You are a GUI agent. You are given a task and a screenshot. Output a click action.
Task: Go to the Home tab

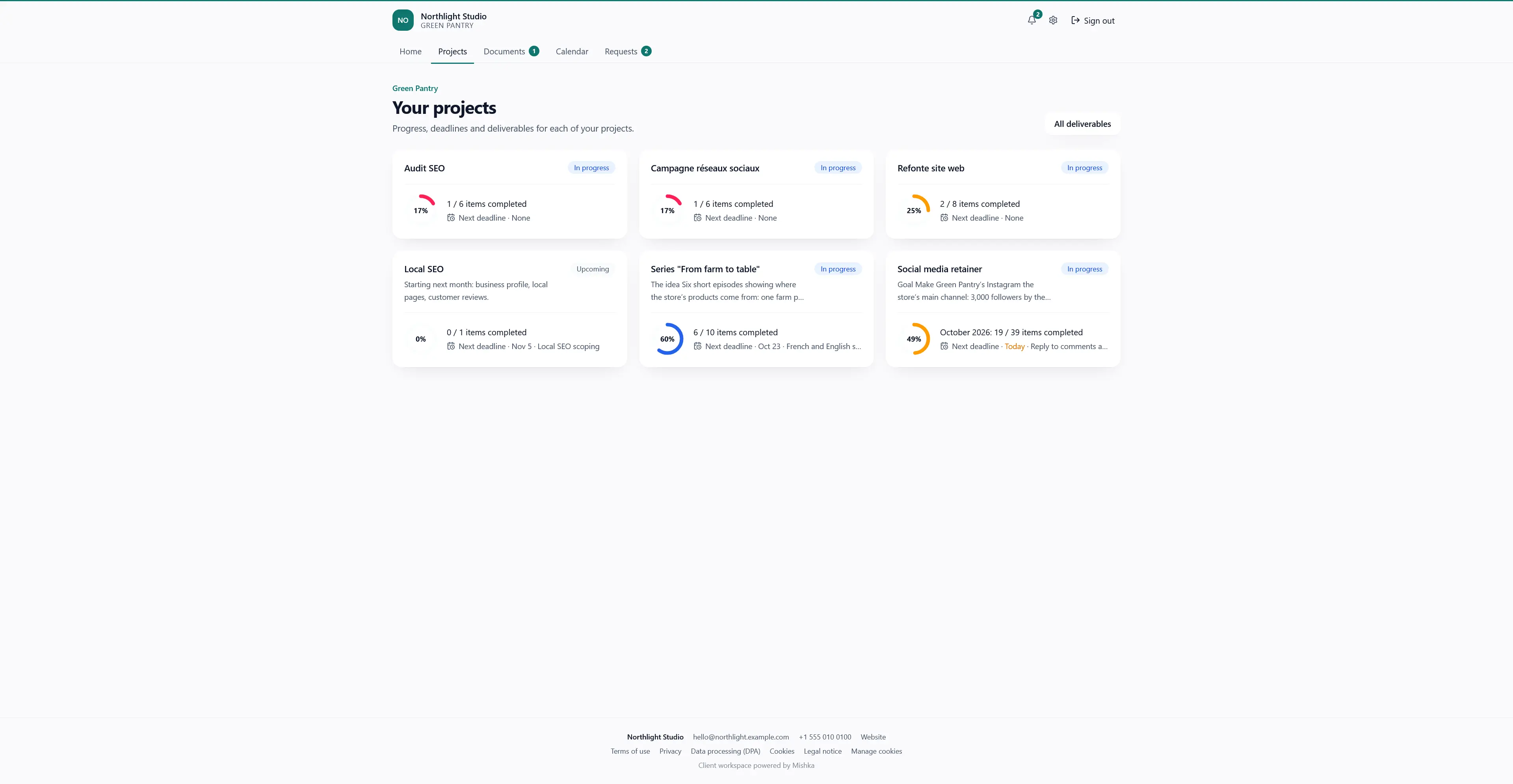click(x=411, y=52)
